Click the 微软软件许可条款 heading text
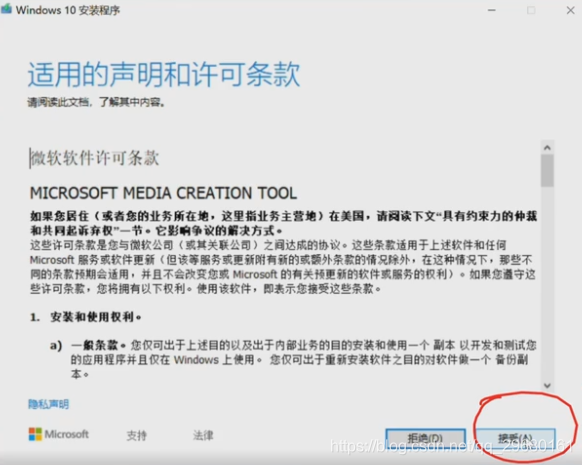582x465 pixels. coord(95,158)
